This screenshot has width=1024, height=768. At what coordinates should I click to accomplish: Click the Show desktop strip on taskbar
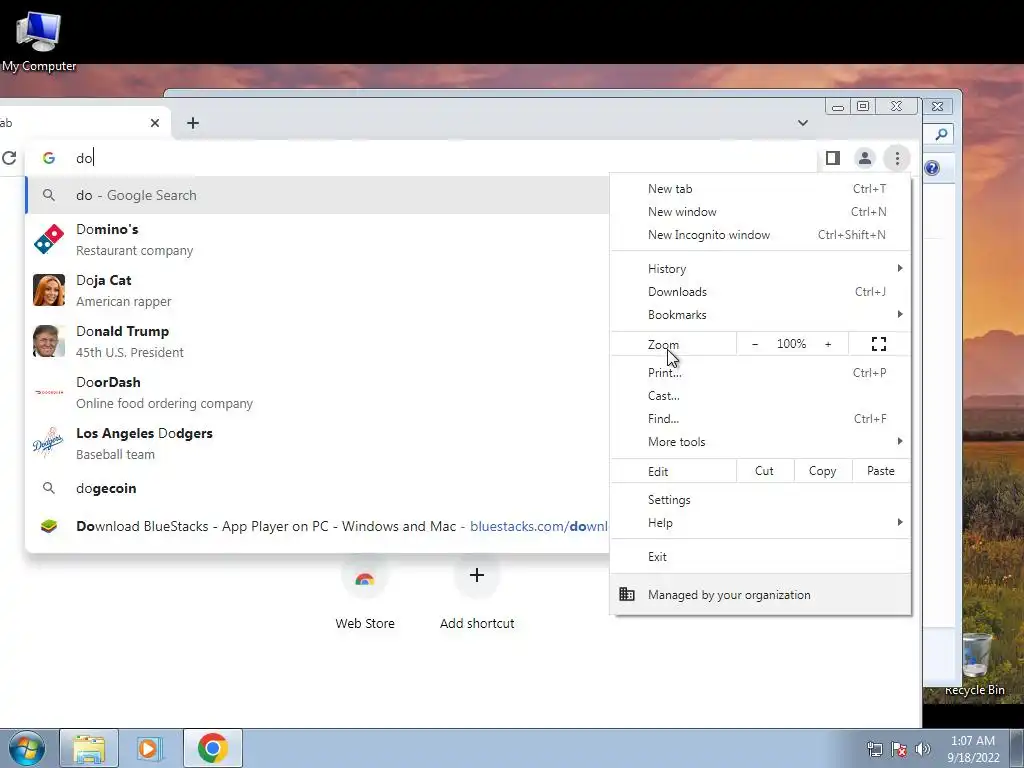point(1017,748)
